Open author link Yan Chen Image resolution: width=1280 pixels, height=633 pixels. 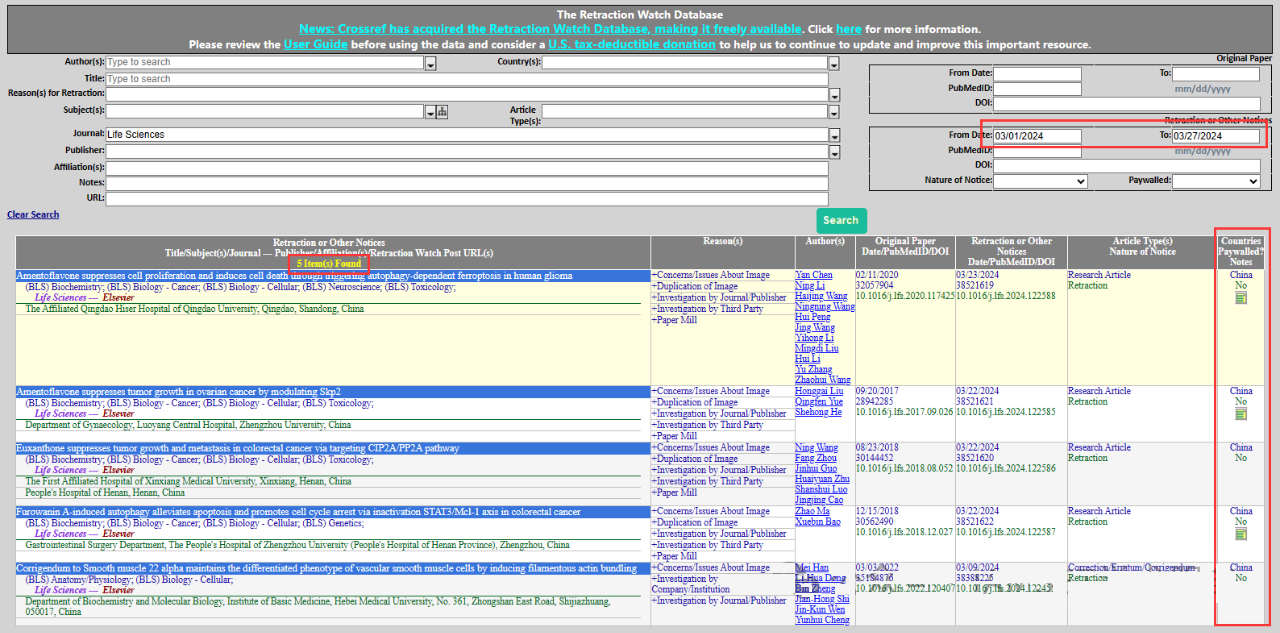point(813,275)
